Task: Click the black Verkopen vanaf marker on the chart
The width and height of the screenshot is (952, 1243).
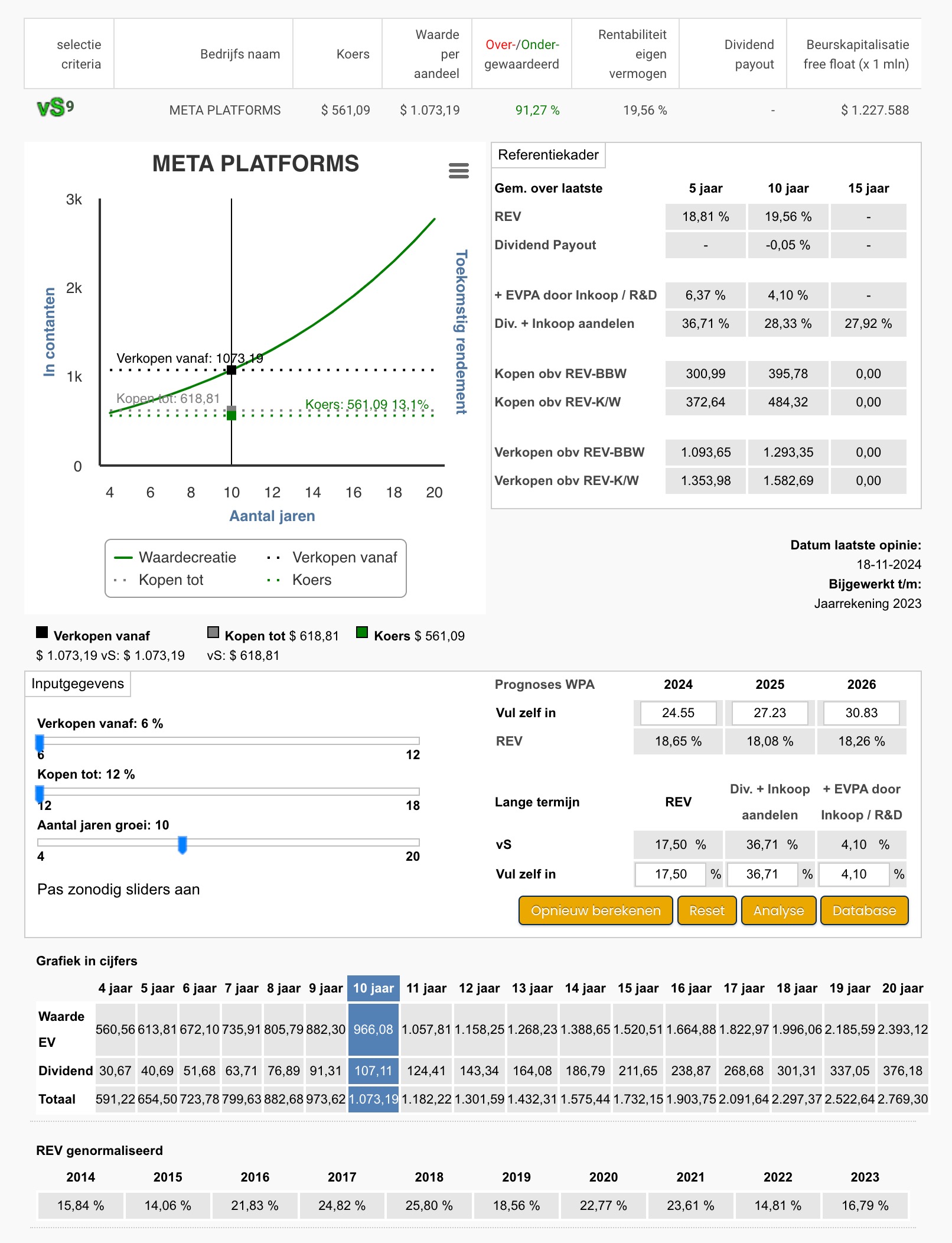Action: [x=232, y=370]
